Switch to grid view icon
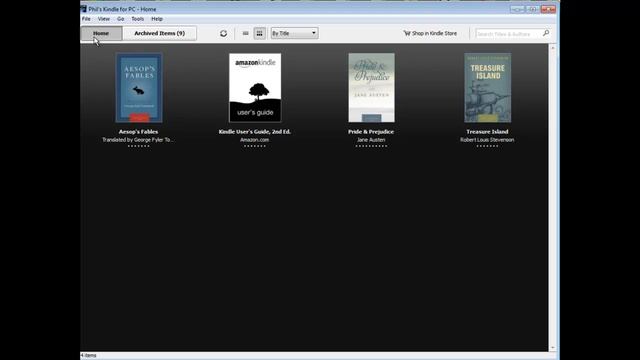640x360 pixels. 259,33
